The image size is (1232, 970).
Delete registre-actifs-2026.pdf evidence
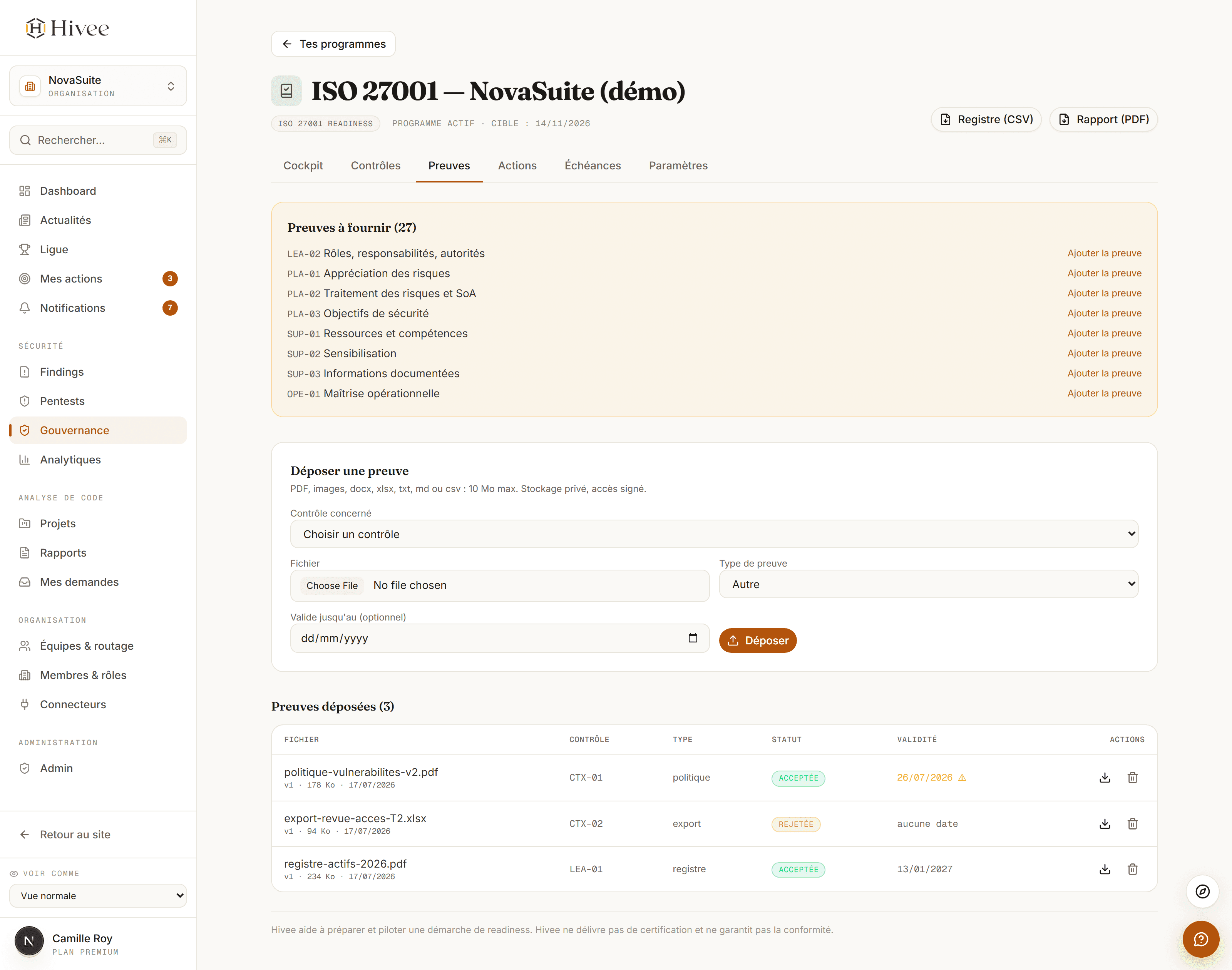click(1133, 869)
